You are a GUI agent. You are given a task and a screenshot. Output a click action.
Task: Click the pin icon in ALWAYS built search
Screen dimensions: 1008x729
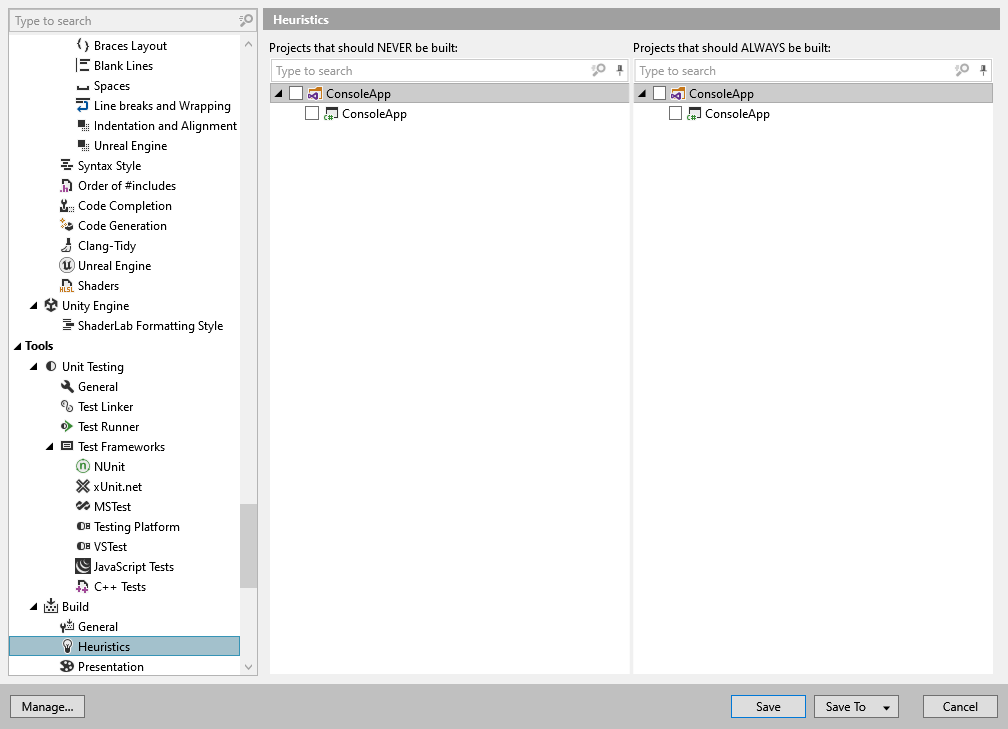[x=983, y=70]
